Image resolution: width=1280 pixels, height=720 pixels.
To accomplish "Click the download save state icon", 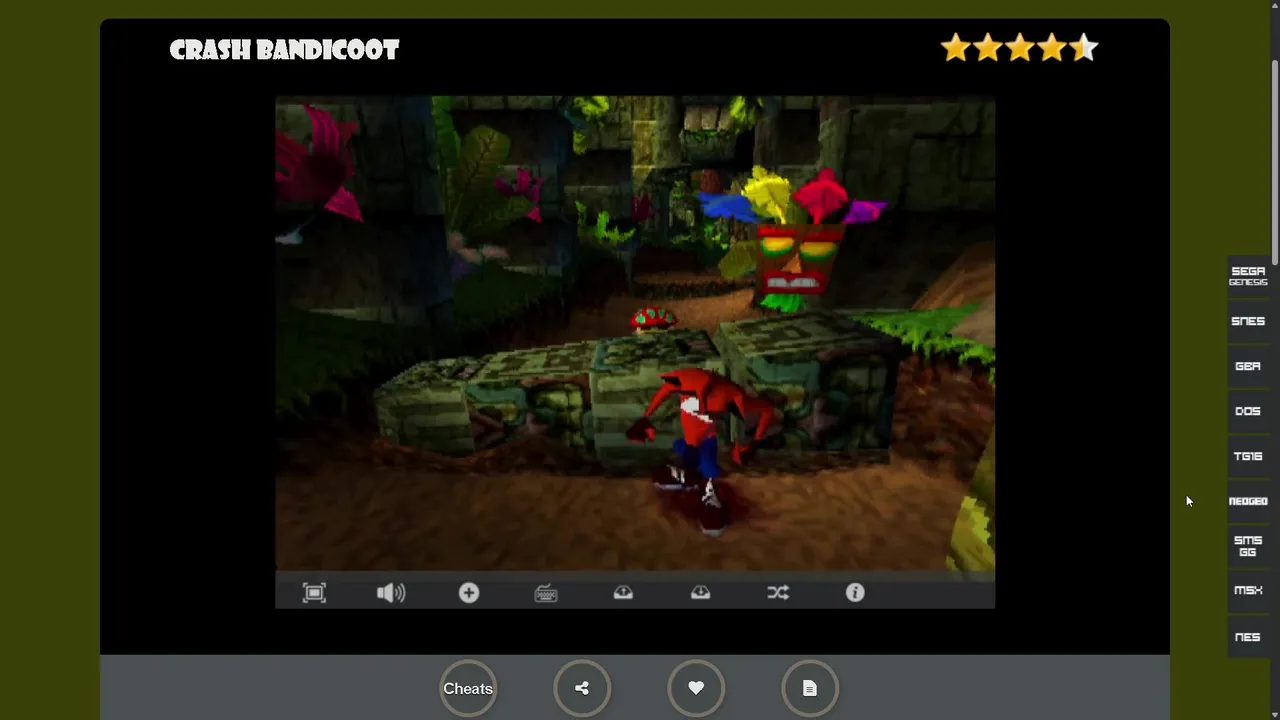I will point(700,593).
